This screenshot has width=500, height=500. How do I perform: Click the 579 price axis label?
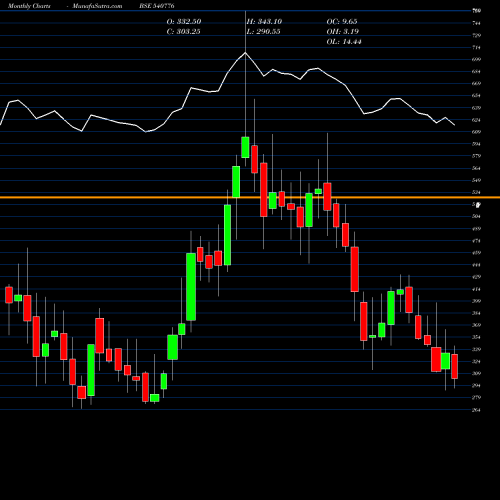coord(476,156)
